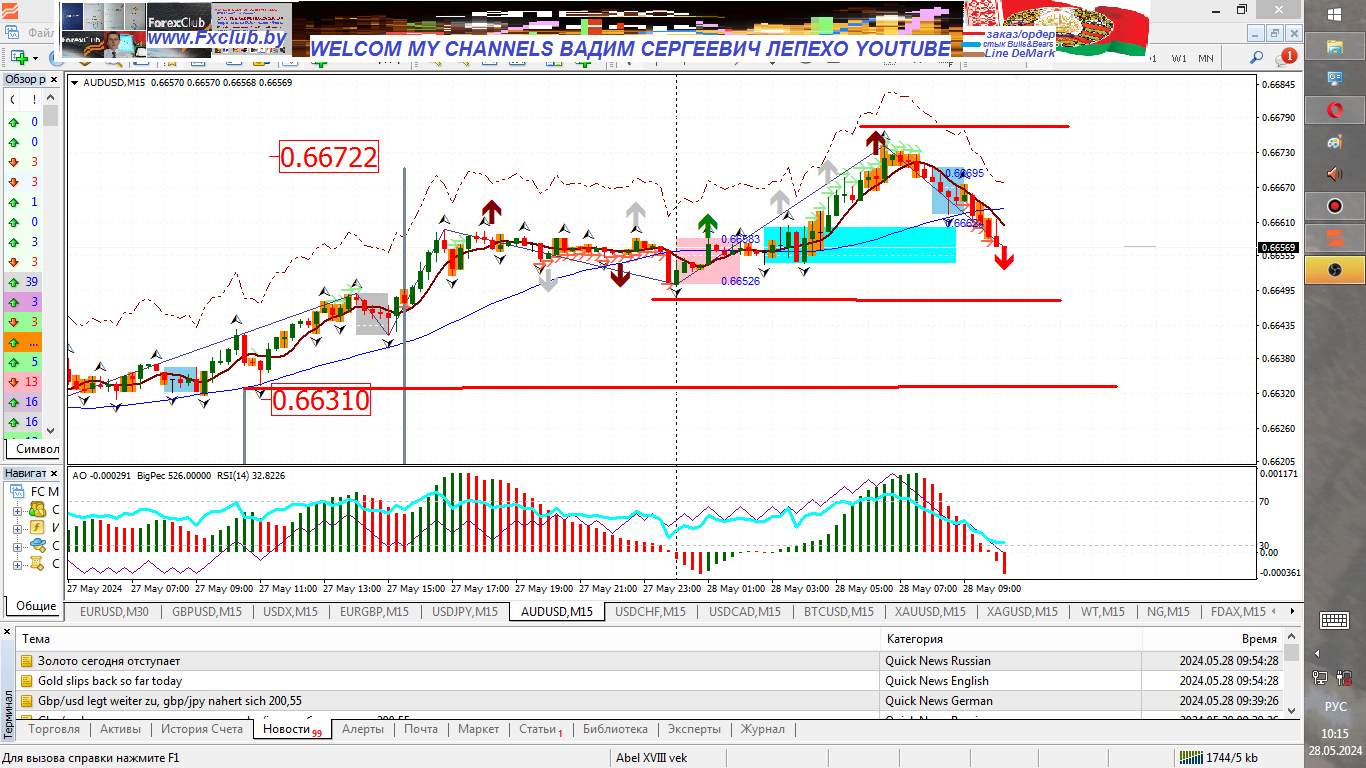Open the Символ tab in Market Watch
Screen dimensions: 1366x768
36,450
